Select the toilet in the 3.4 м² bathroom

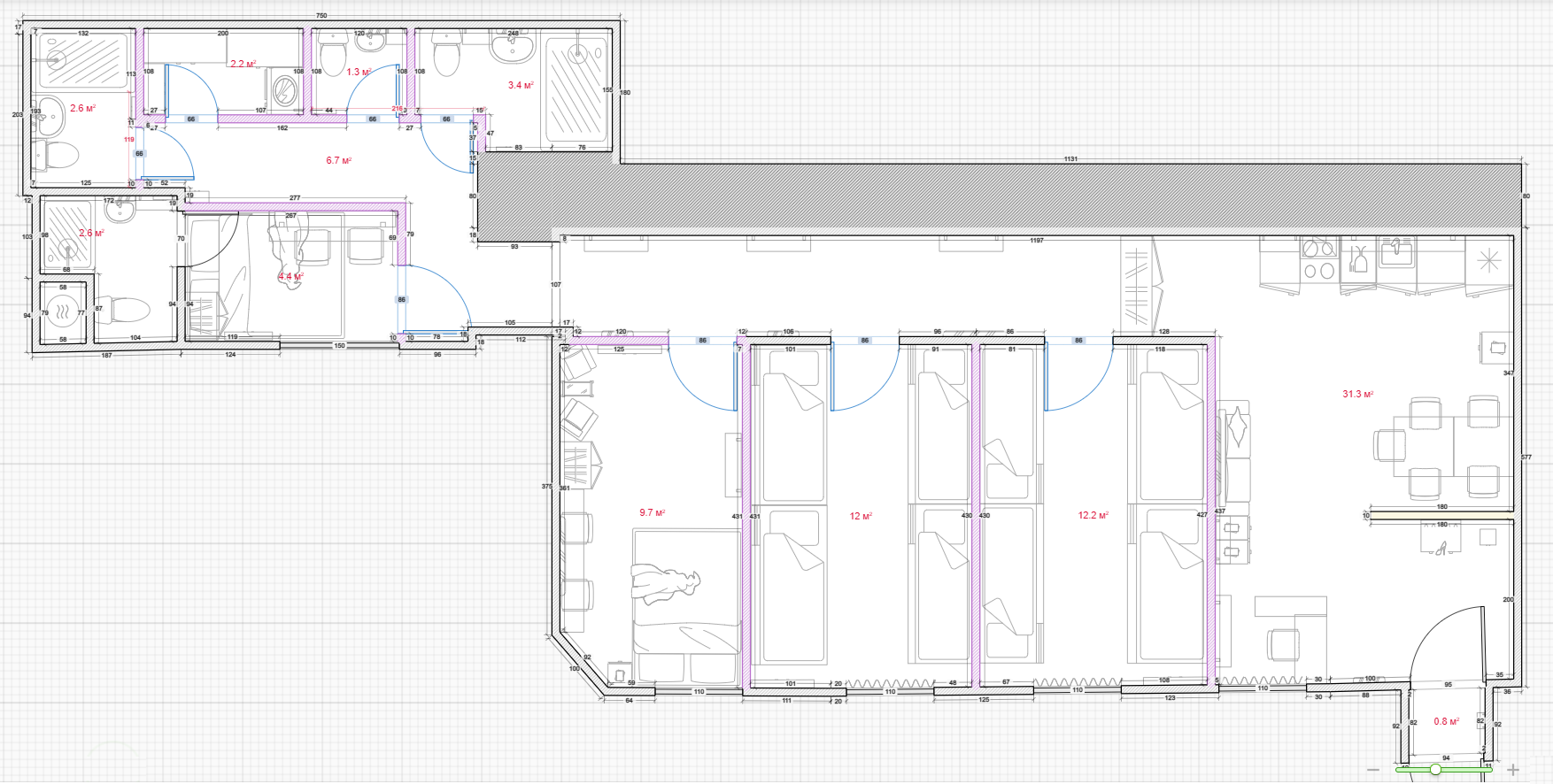tap(445, 55)
